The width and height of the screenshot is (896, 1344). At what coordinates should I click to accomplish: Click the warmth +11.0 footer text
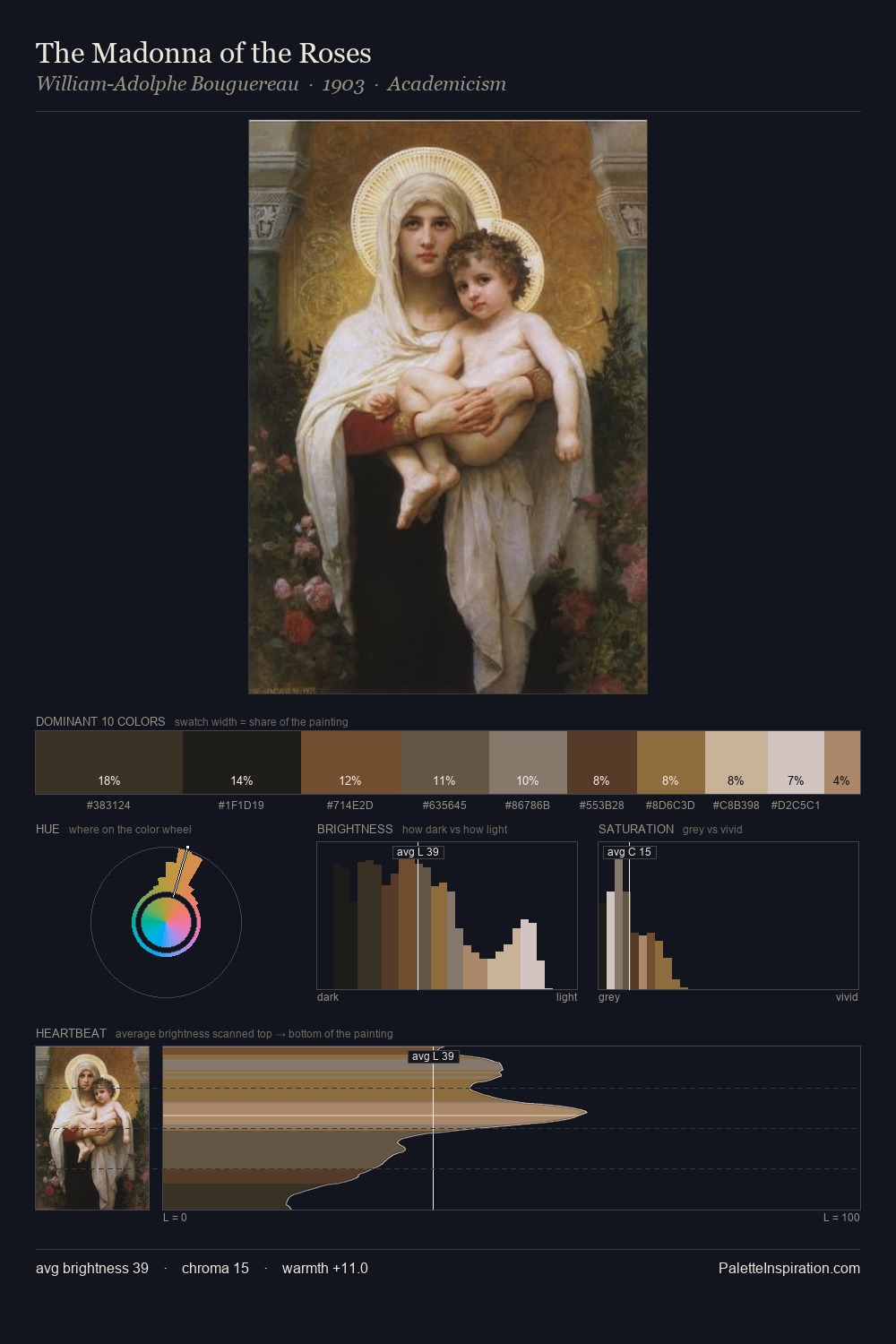(x=325, y=1268)
